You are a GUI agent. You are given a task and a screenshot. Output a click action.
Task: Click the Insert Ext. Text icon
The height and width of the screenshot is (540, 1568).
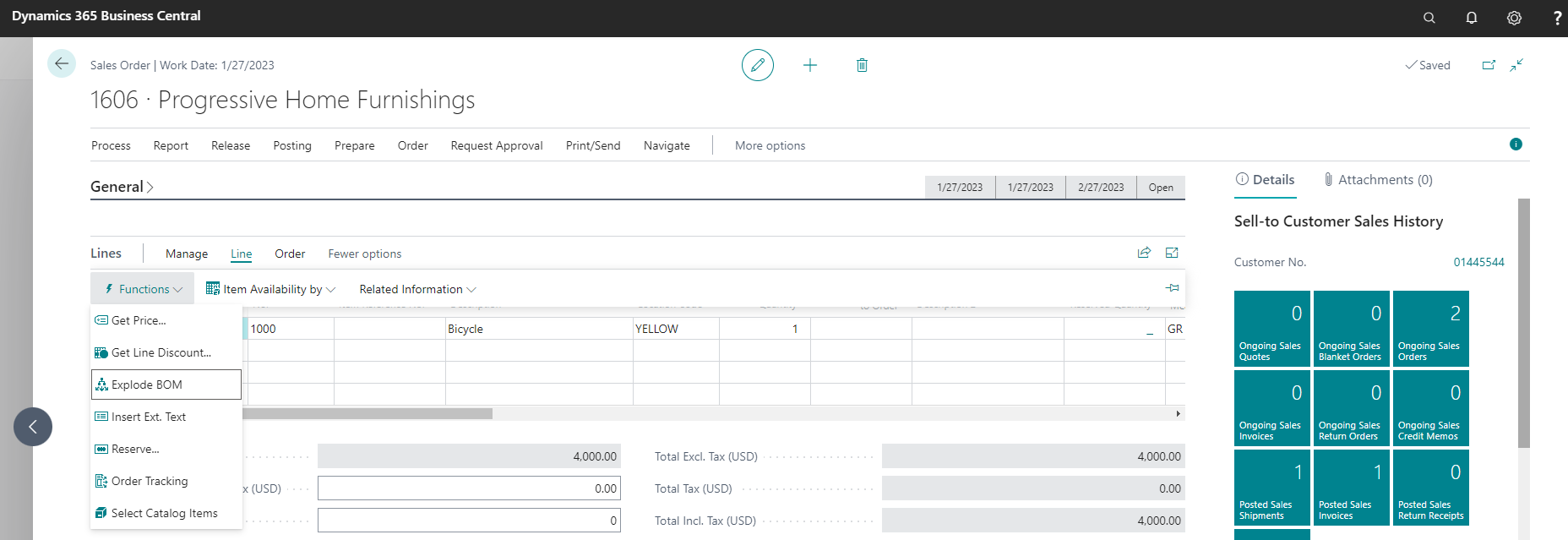(x=101, y=417)
